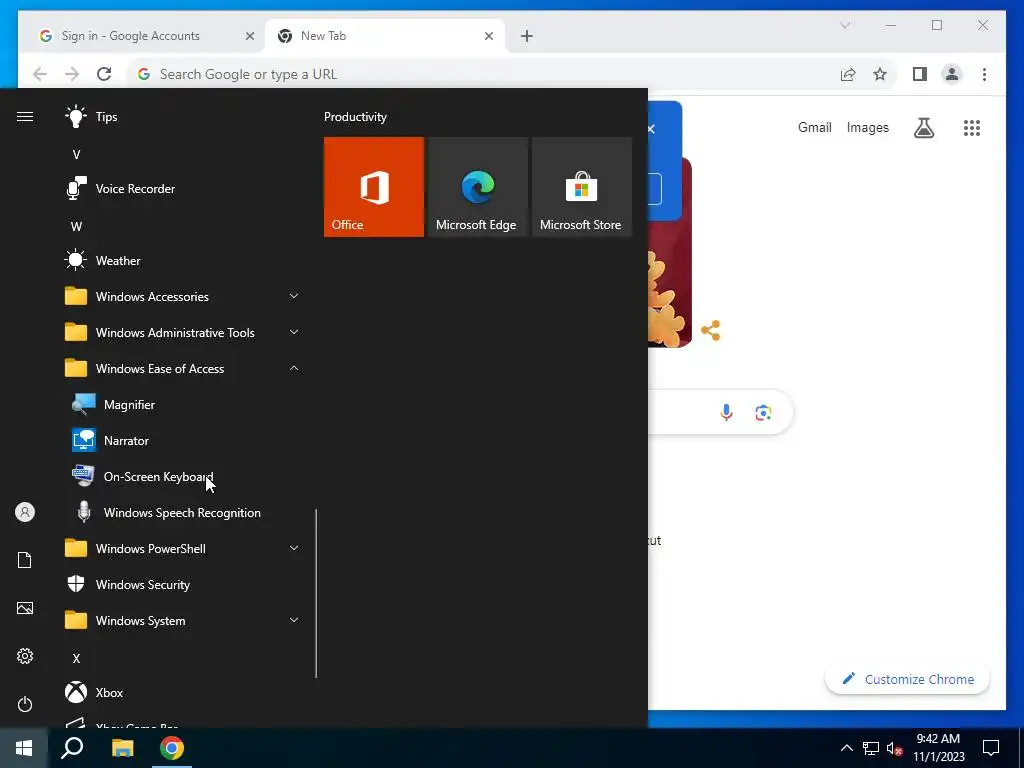Click the Power icon in Start sidebar
1024x768 pixels.
25,704
